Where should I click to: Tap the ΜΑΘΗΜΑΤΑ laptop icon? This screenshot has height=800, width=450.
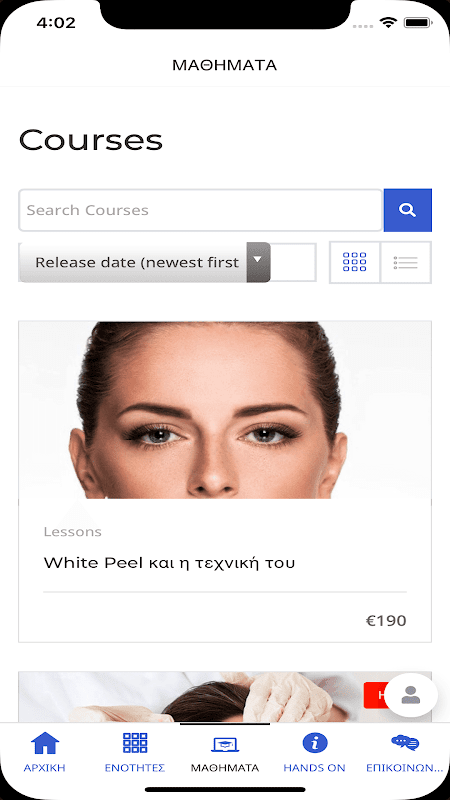coord(225,744)
